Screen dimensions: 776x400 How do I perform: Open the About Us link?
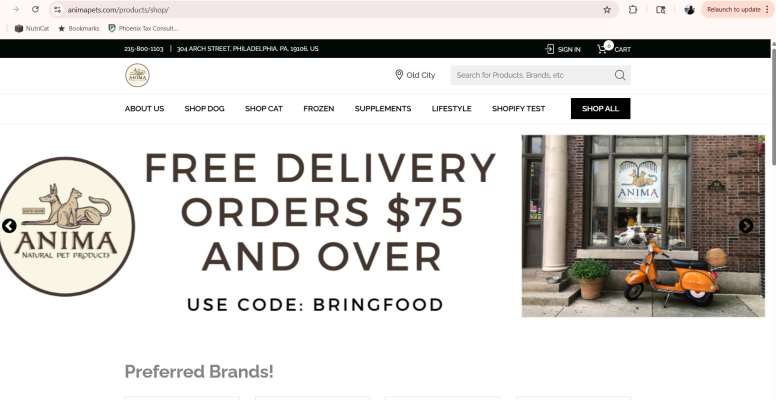(145, 108)
